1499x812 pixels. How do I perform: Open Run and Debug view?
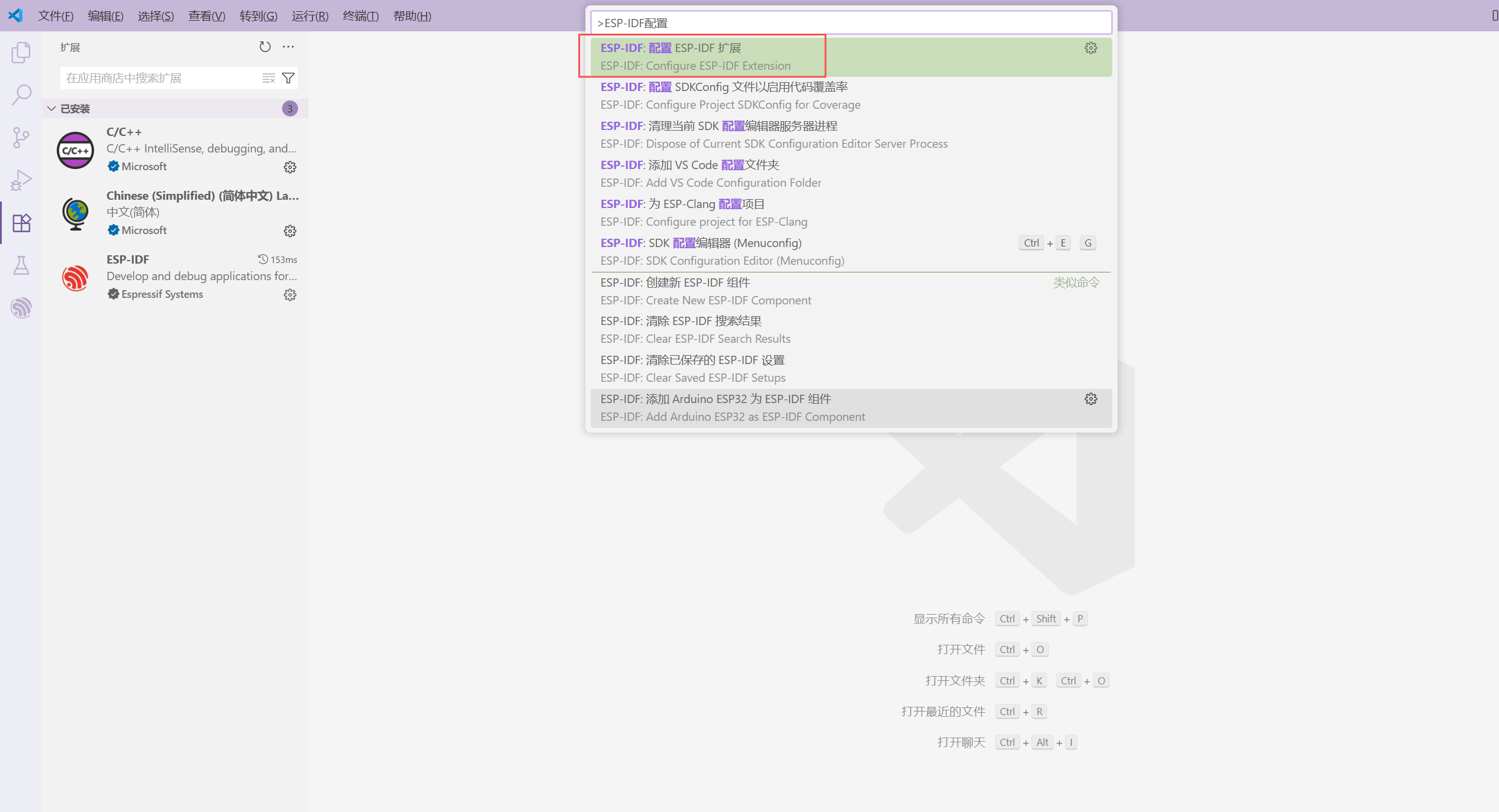point(21,180)
